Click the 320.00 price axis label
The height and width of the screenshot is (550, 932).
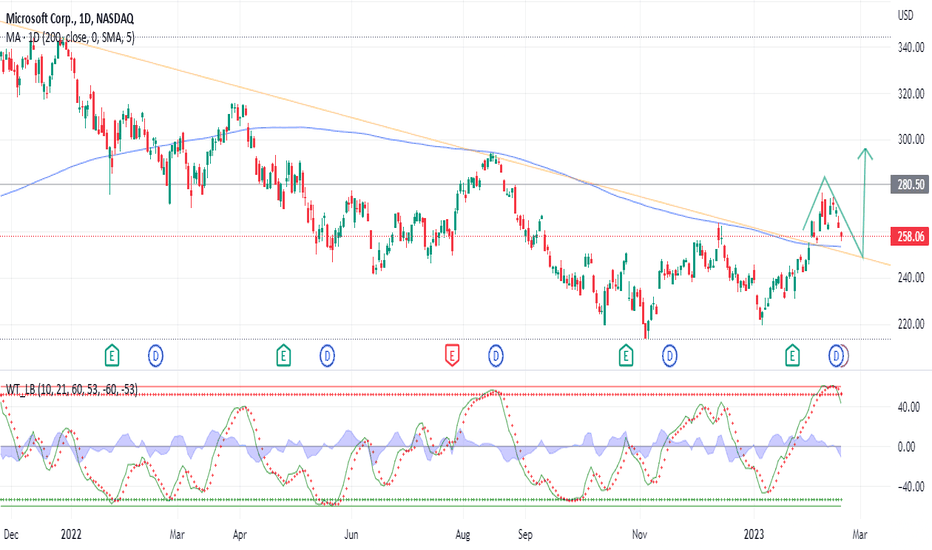pos(911,93)
